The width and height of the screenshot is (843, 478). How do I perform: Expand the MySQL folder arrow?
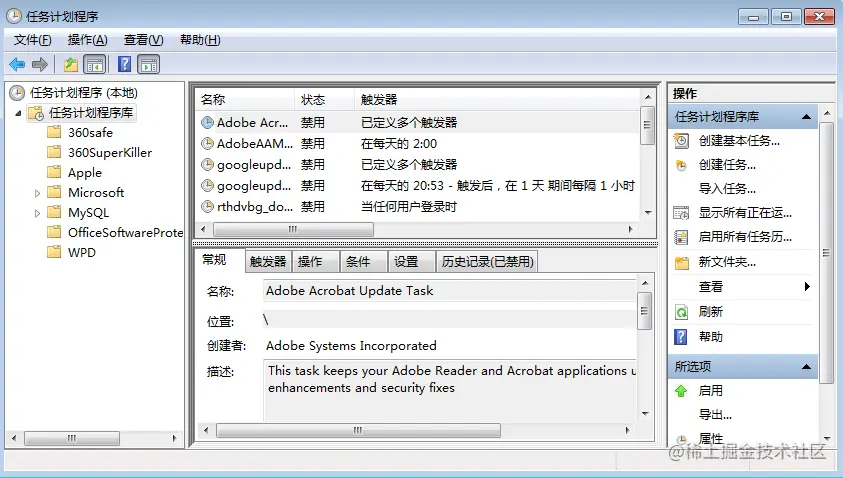(37, 213)
